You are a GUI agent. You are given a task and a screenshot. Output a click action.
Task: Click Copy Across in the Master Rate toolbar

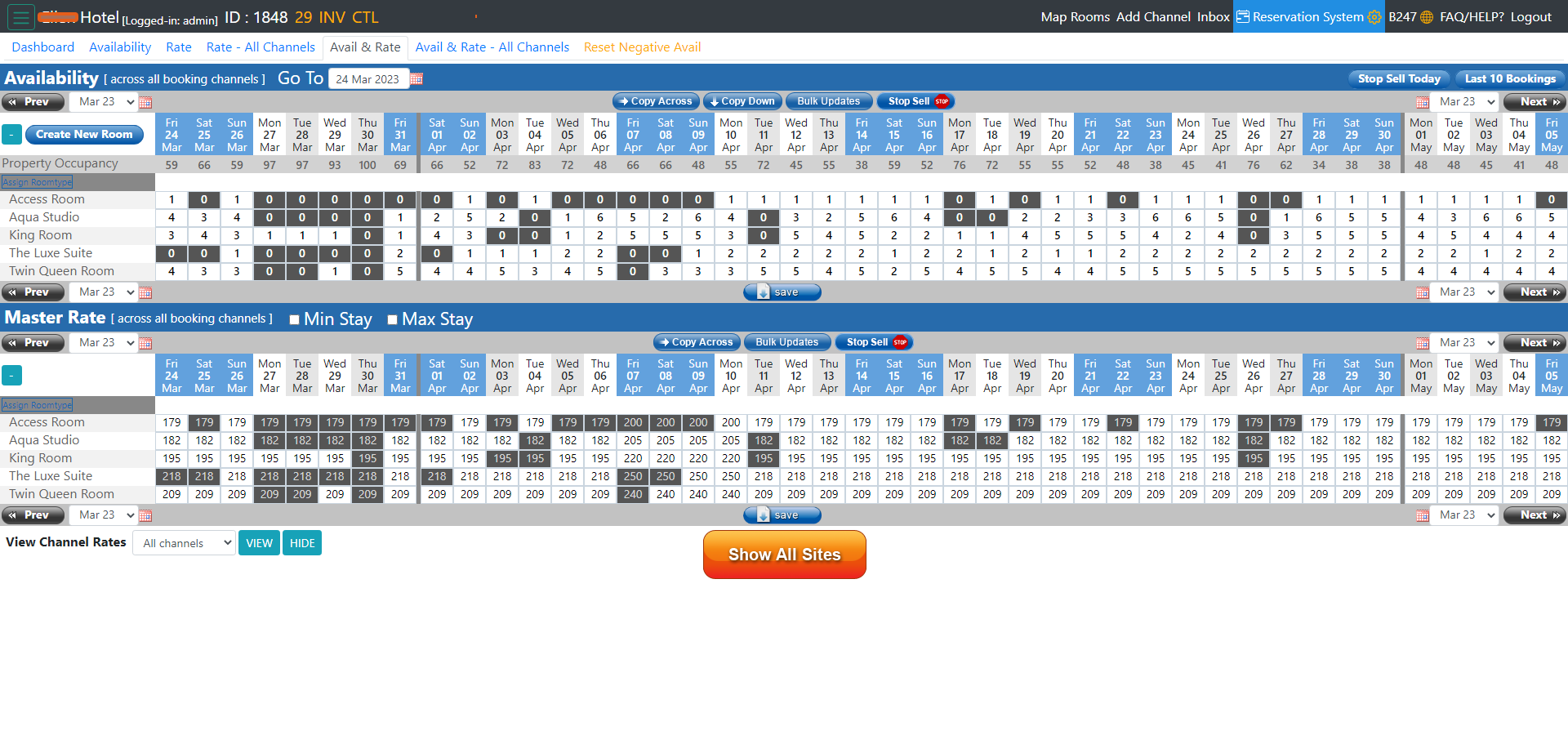point(697,342)
